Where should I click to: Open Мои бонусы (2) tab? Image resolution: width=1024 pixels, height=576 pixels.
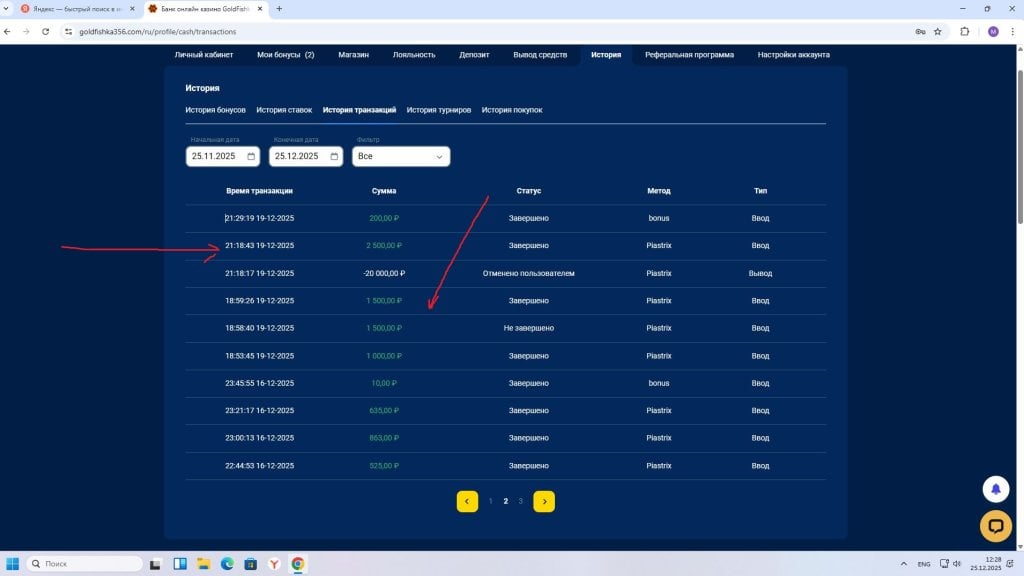tap(285, 55)
